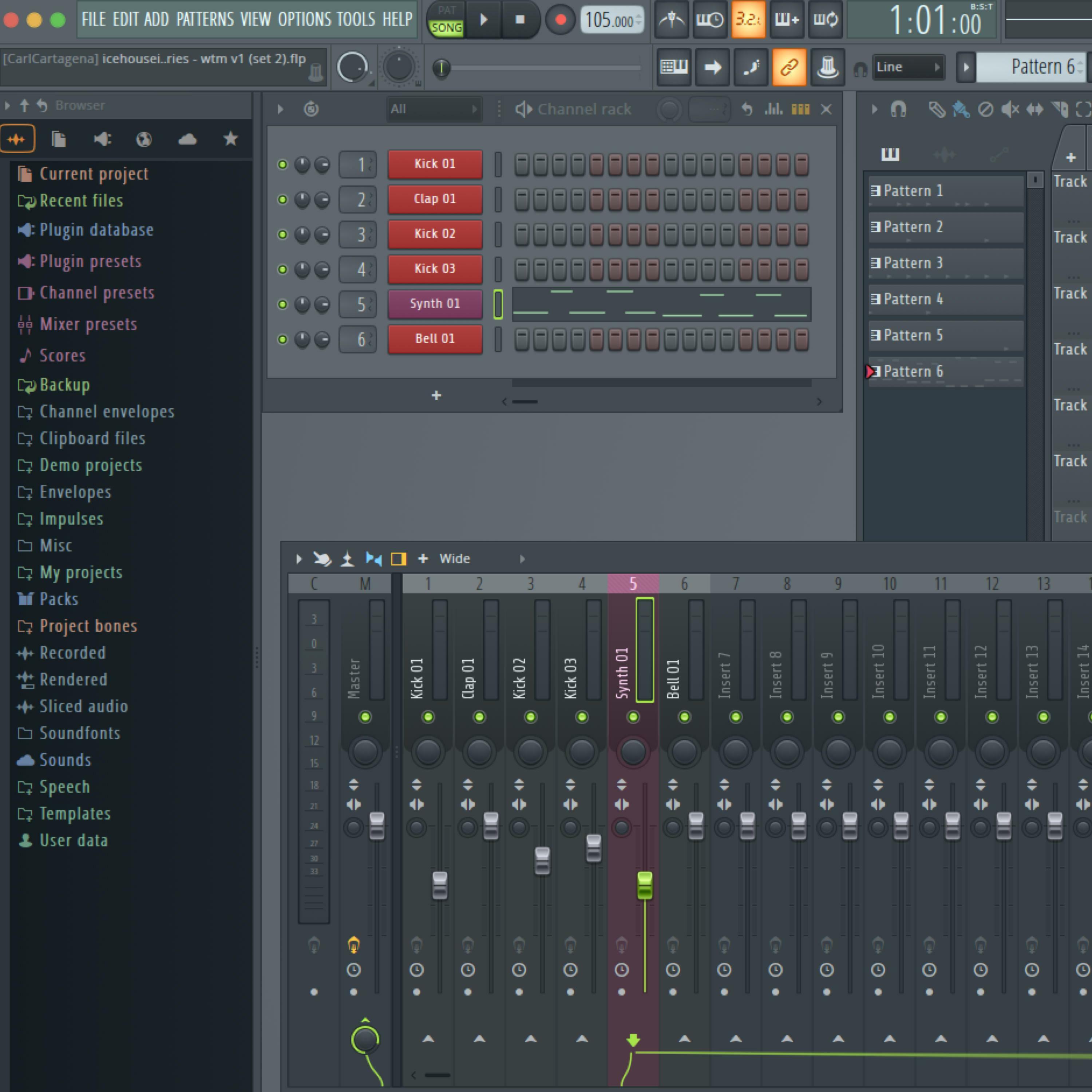
Task: Mute the Kick 01 channel green LED
Action: (x=282, y=165)
